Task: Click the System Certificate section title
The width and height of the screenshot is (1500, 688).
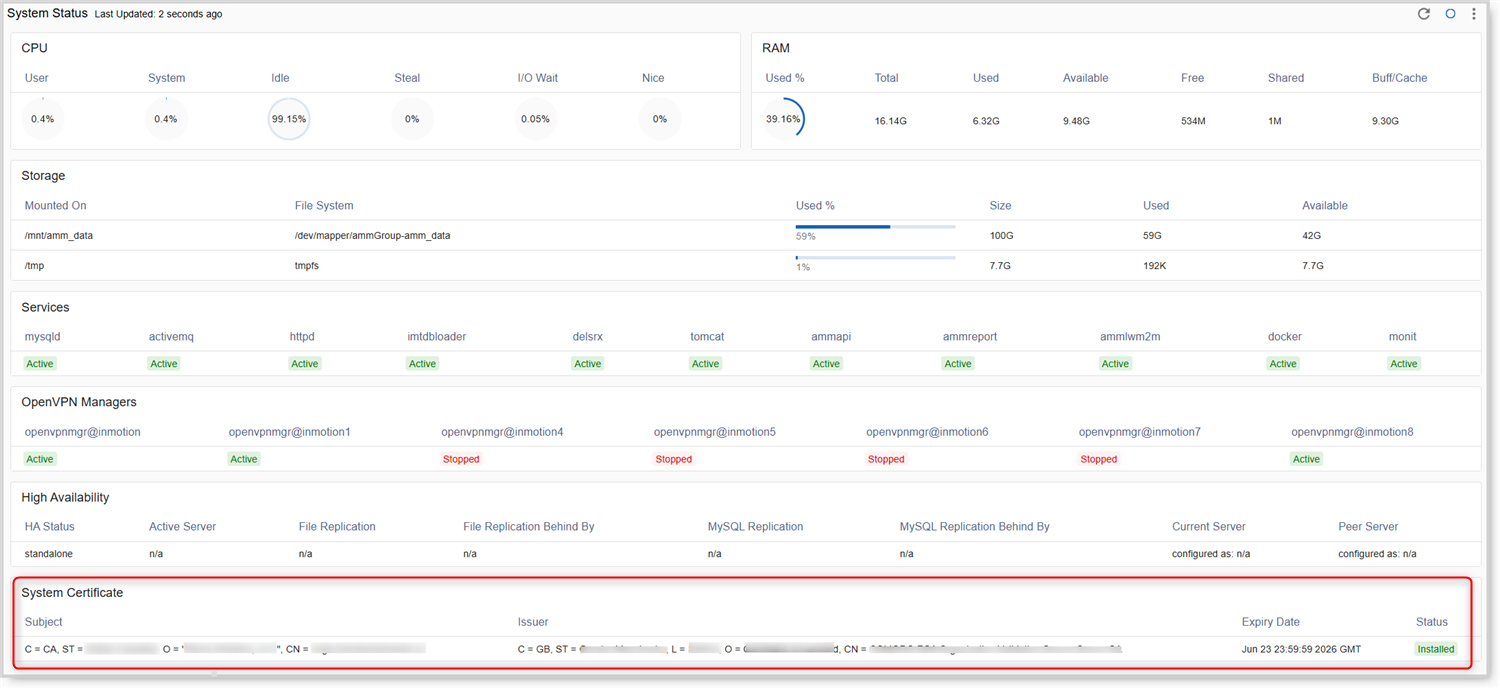Action: point(72,593)
